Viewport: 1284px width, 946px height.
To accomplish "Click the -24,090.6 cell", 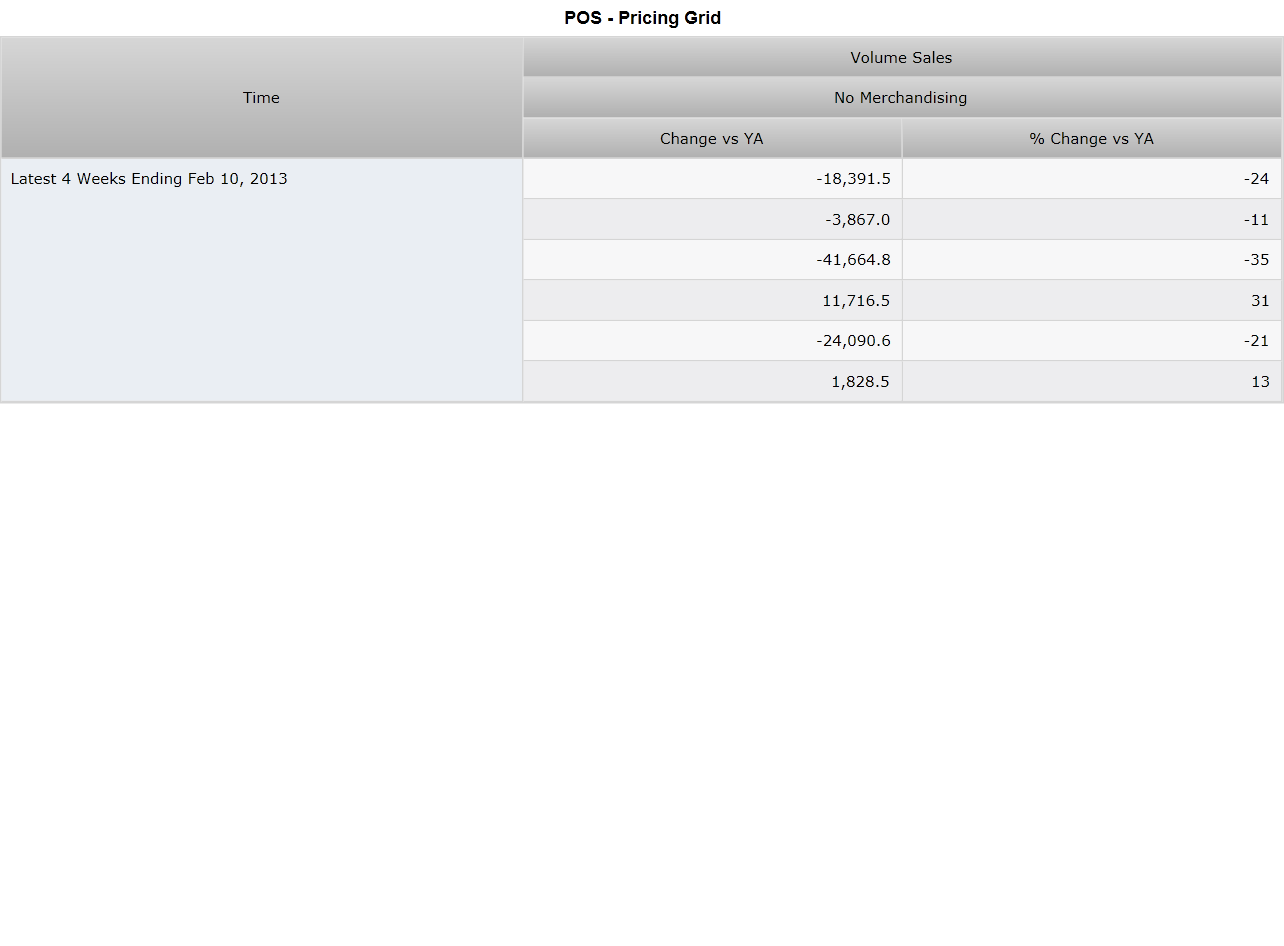I will [712, 341].
